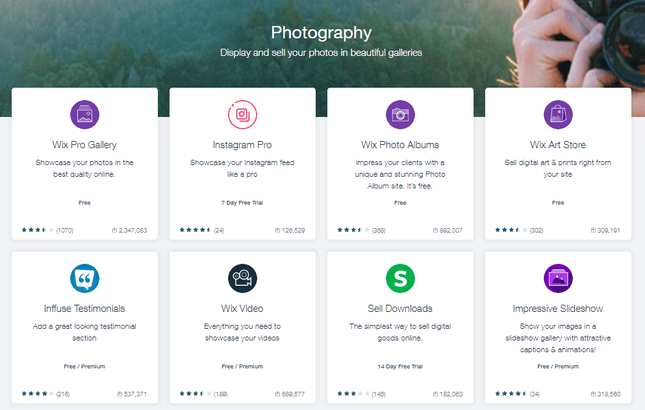
Task: Click the star rating on Inffuse Testimonials
Action: (x=38, y=394)
